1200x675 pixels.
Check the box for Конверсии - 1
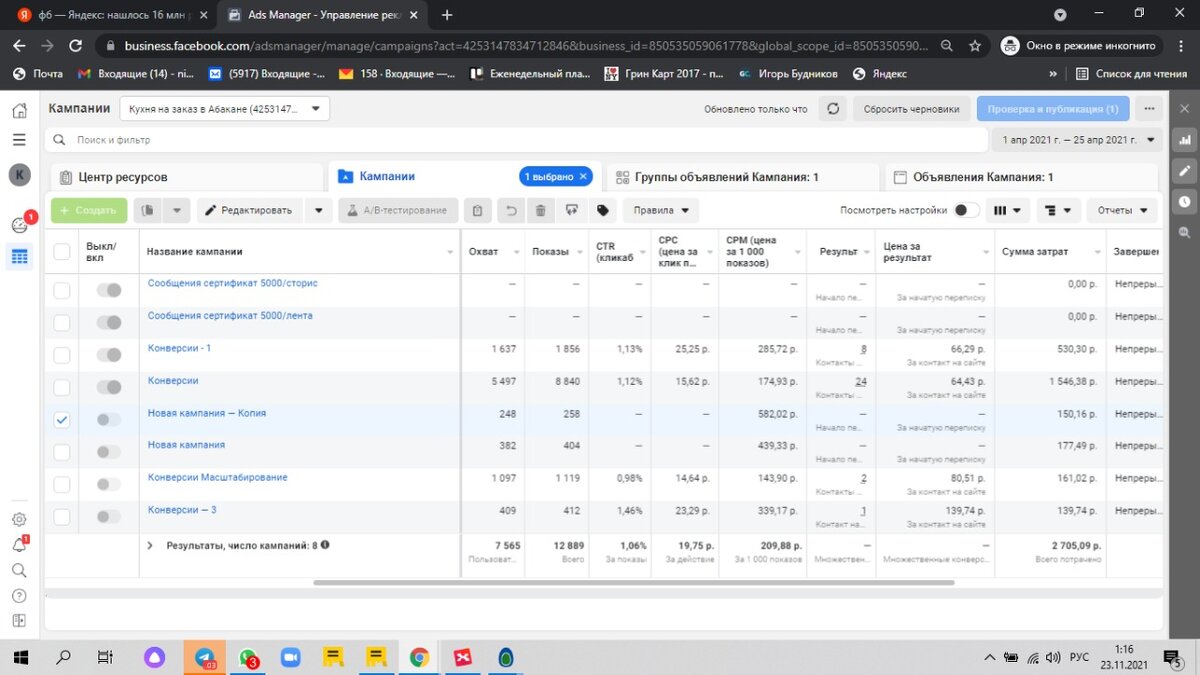[62, 355]
